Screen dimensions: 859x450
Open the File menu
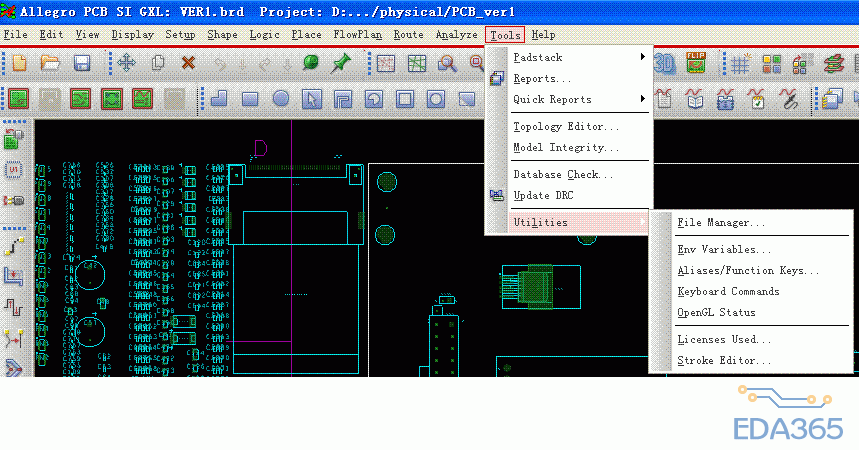point(15,35)
